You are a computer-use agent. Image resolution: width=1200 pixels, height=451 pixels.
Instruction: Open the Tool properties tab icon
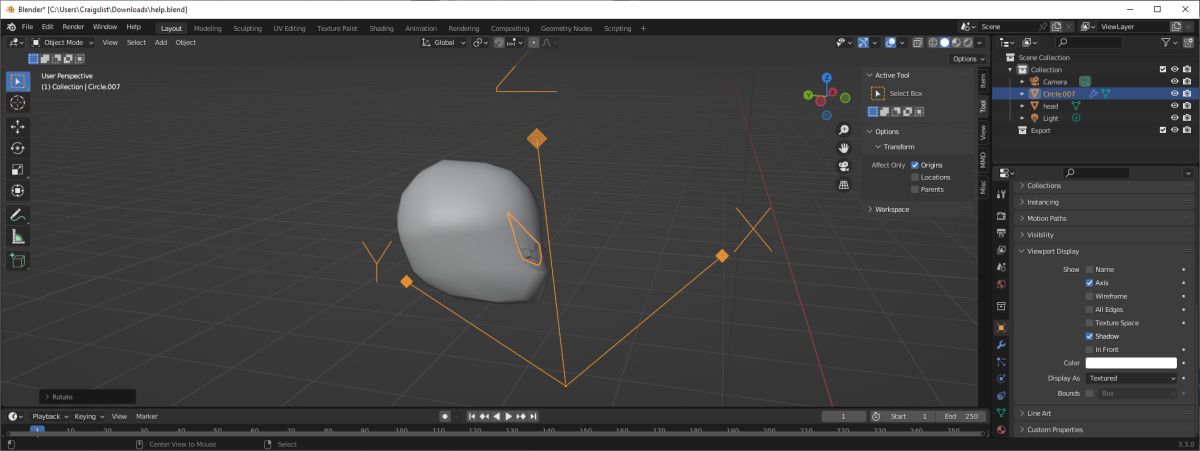click(1001, 194)
